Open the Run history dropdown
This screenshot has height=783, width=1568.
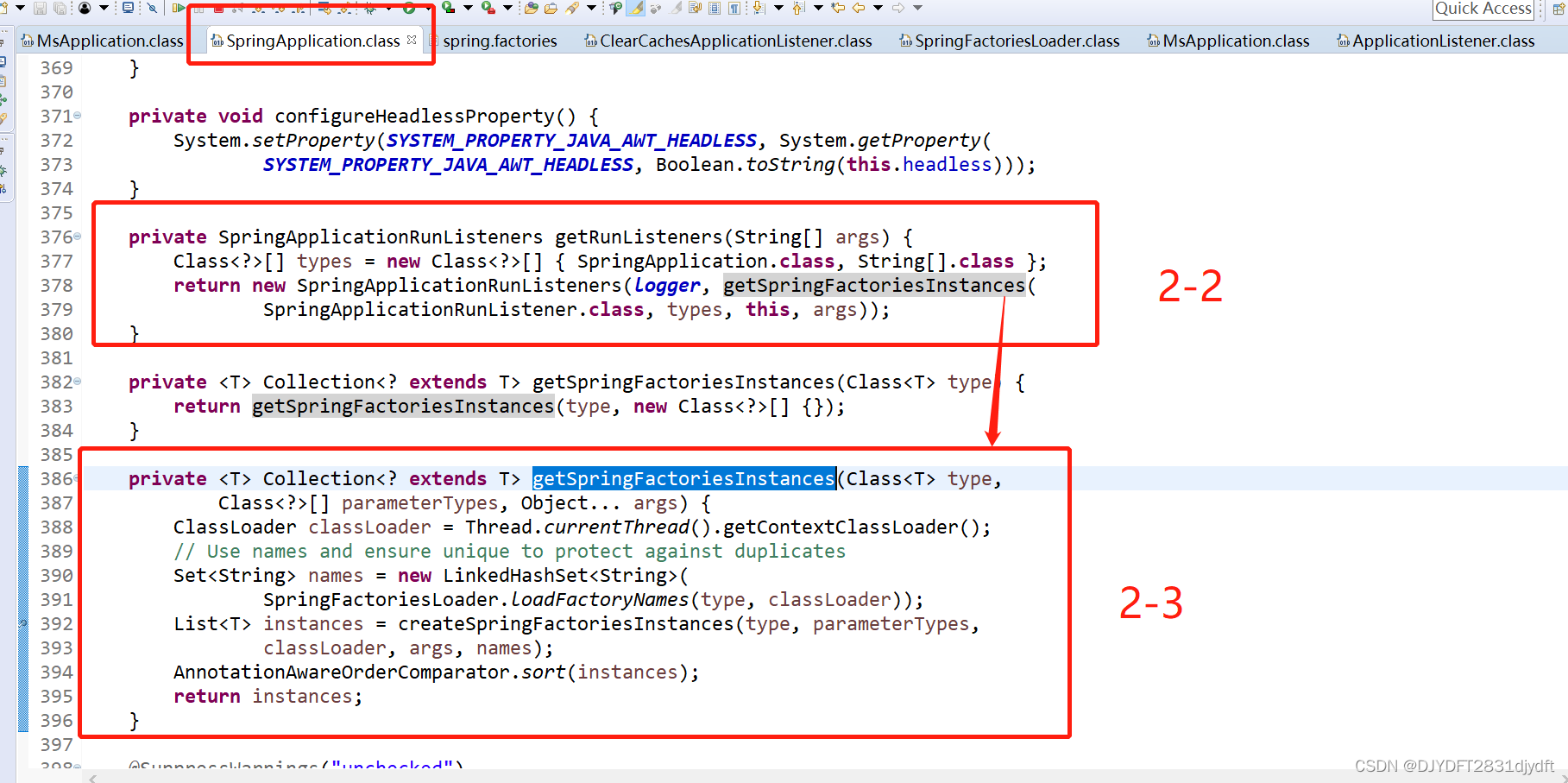tap(429, 9)
